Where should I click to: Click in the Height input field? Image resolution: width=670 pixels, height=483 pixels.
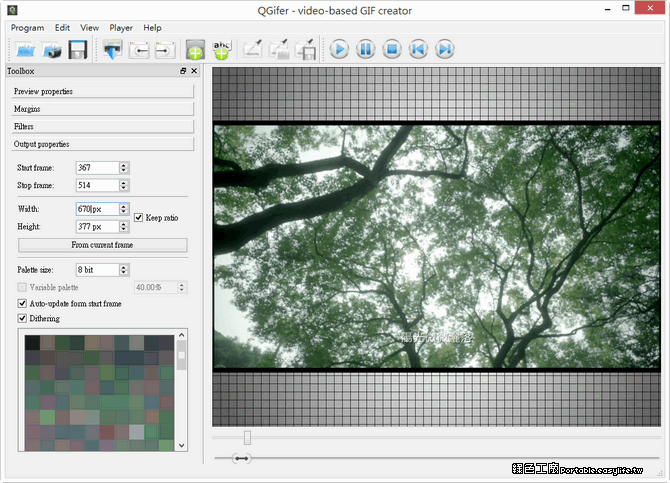click(x=97, y=227)
